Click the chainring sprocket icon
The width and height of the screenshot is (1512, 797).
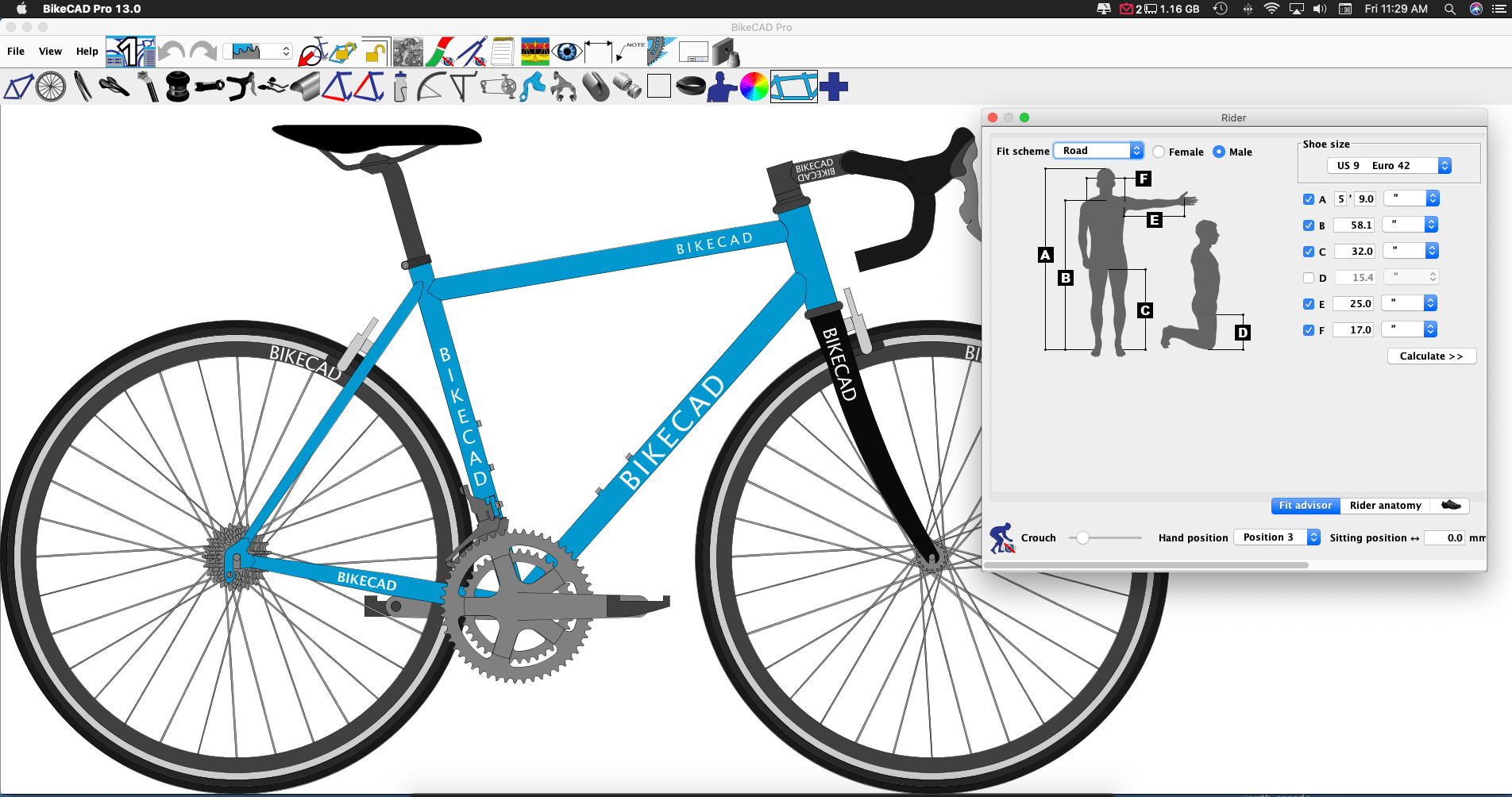tap(661, 52)
